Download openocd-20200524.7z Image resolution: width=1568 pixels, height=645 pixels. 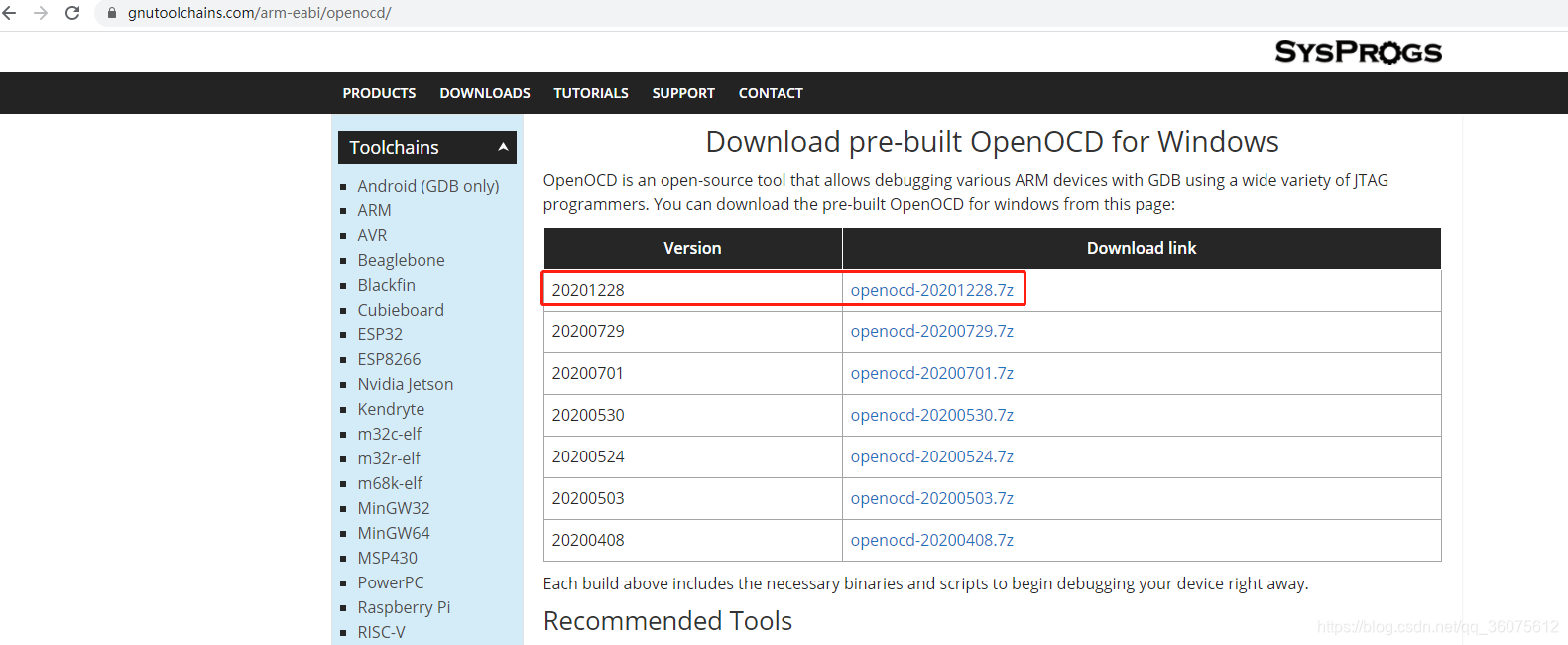[x=932, y=456]
